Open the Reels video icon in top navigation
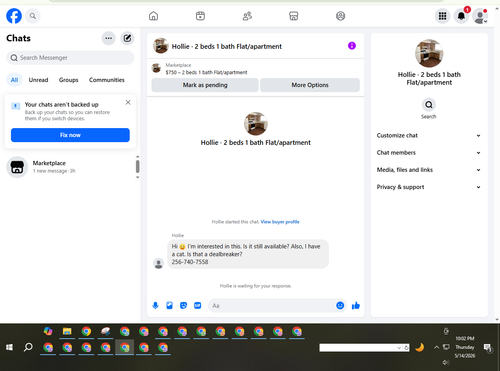 tap(200, 16)
